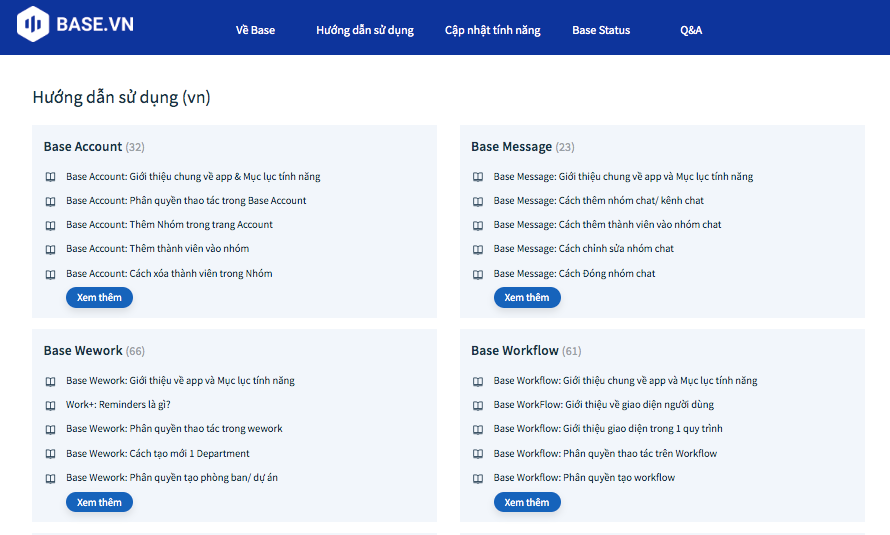Click book icon beside Cách xóa thành viên trong Nhóm
This screenshot has height=535, width=890.
click(51, 274)
